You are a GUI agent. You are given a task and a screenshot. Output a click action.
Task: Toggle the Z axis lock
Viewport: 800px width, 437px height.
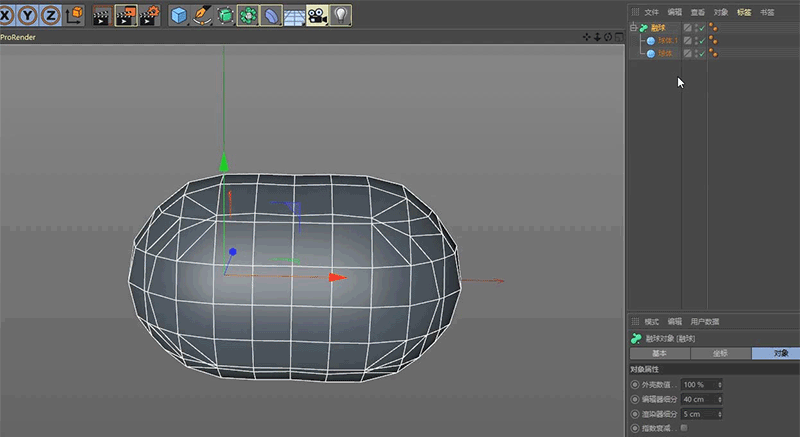(50, 15)
